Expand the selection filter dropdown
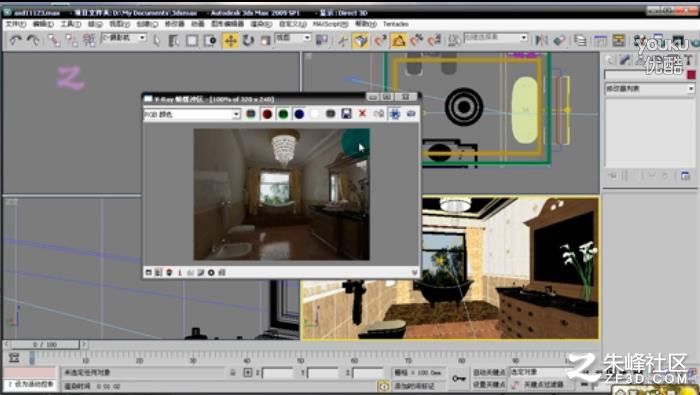This screenshot has height=395, width=700. tap(124, 38)
